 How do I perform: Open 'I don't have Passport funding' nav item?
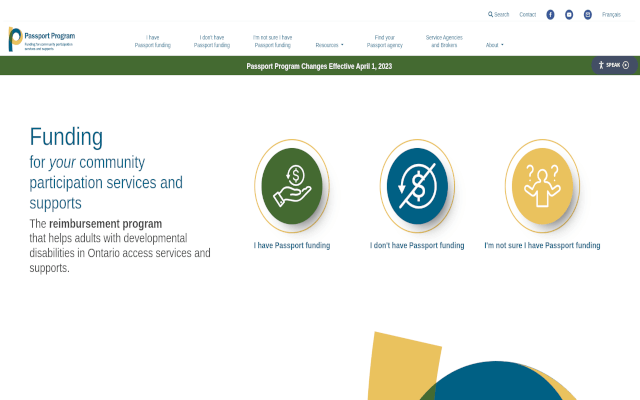point(212,41)
